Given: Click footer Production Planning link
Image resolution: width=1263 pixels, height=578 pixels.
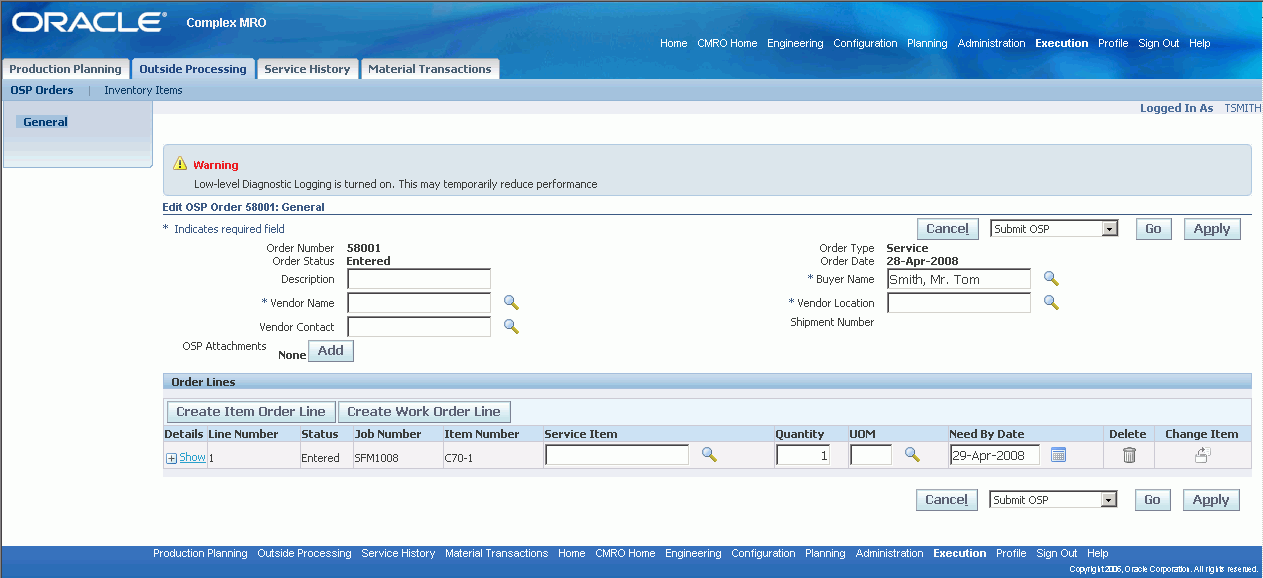Looking at the screenshot, I should [x=200, y=553].
